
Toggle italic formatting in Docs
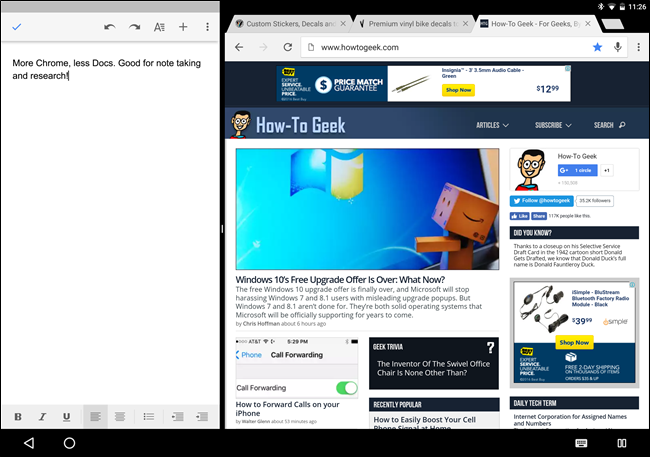point(42,416)
